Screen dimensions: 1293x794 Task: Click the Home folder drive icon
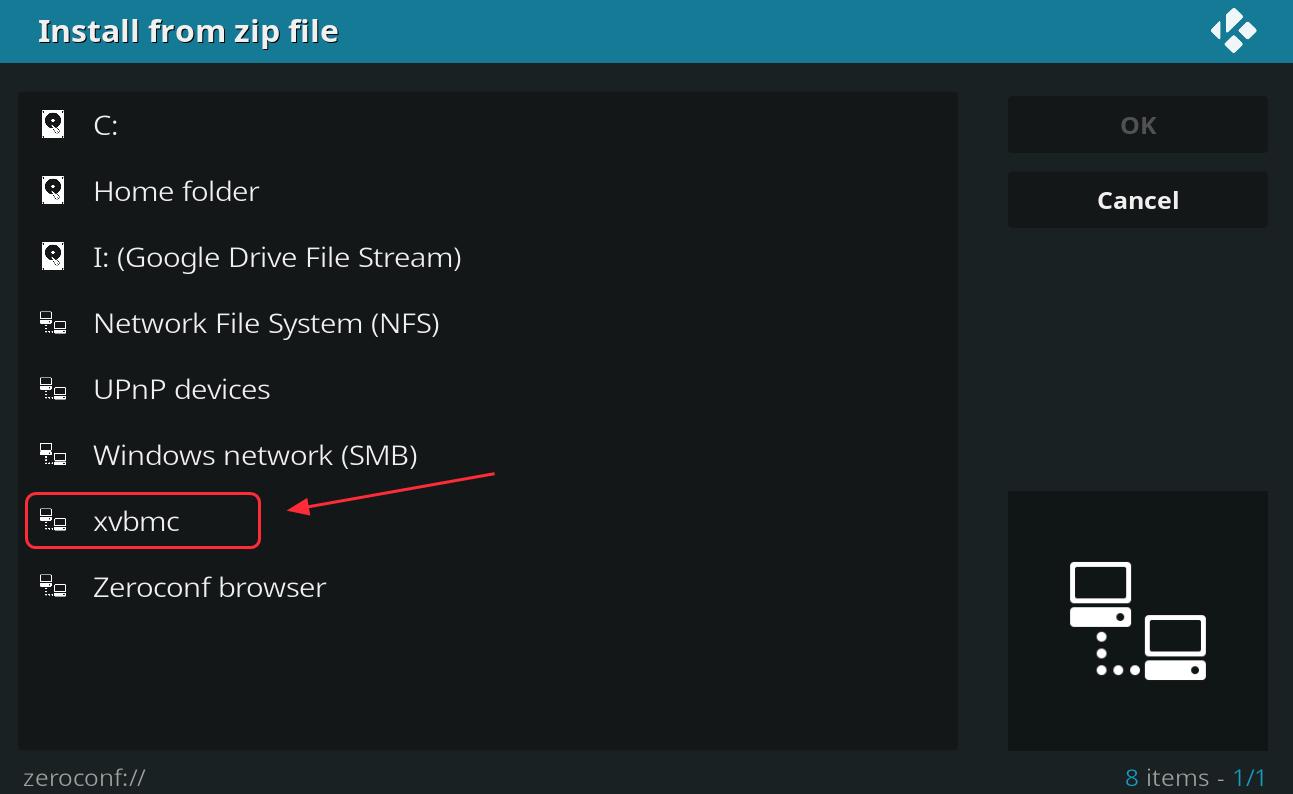point(53,190)
